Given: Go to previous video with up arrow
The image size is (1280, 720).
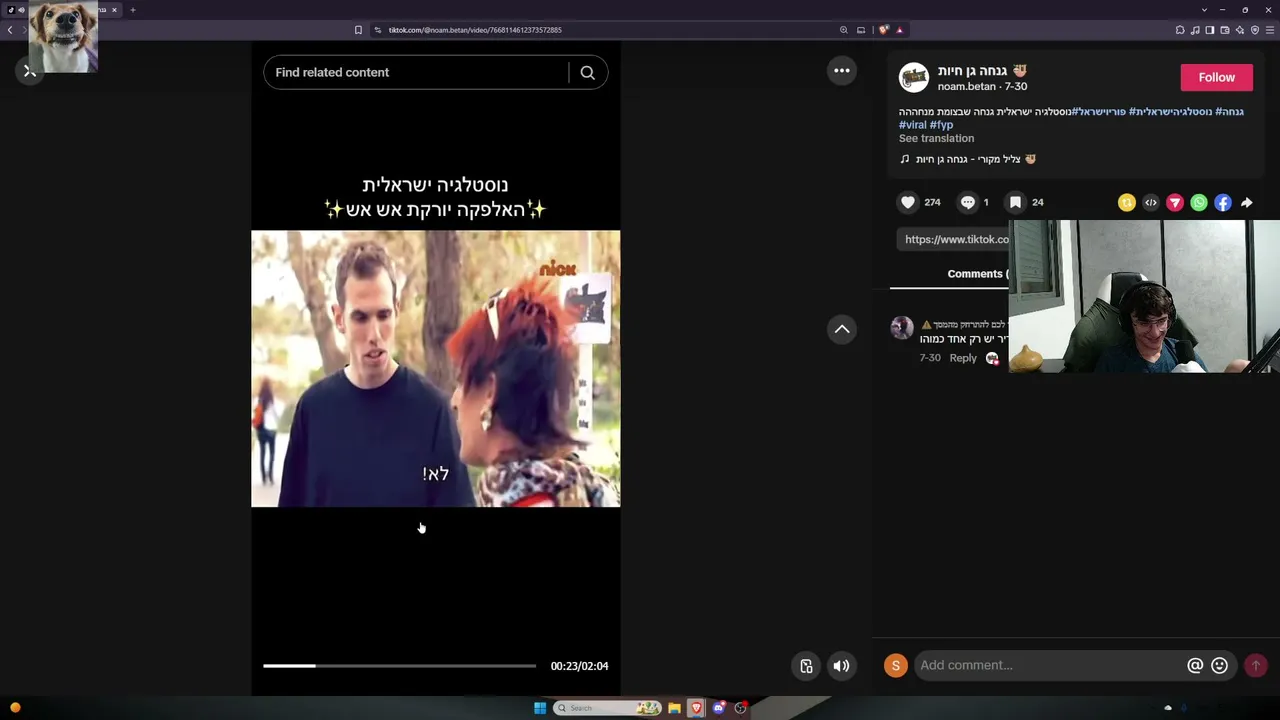Looking at the screenshot, I should (x=842, y=329).
